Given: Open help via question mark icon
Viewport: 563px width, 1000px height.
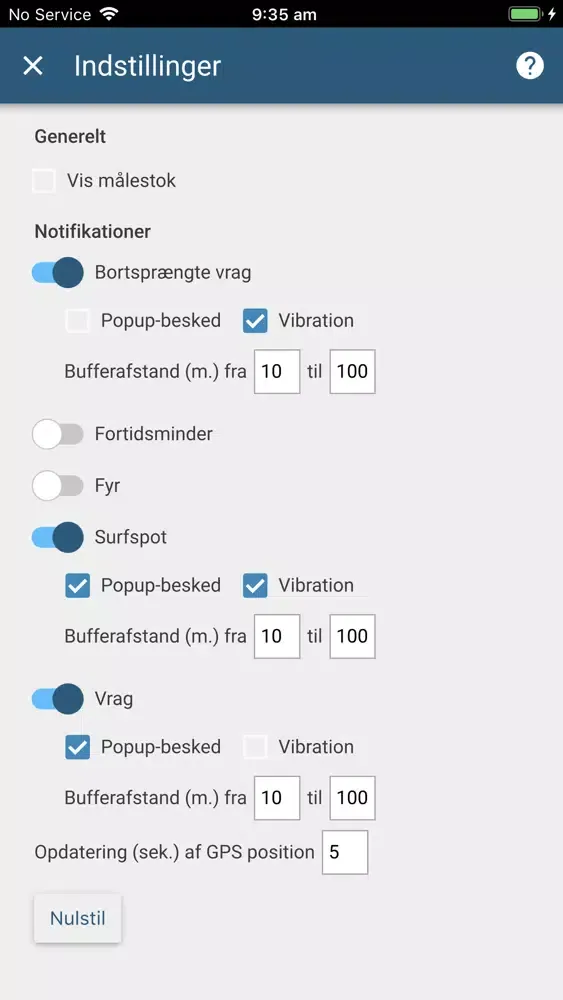Looking at the screenshot, I should tap(530, 66).
